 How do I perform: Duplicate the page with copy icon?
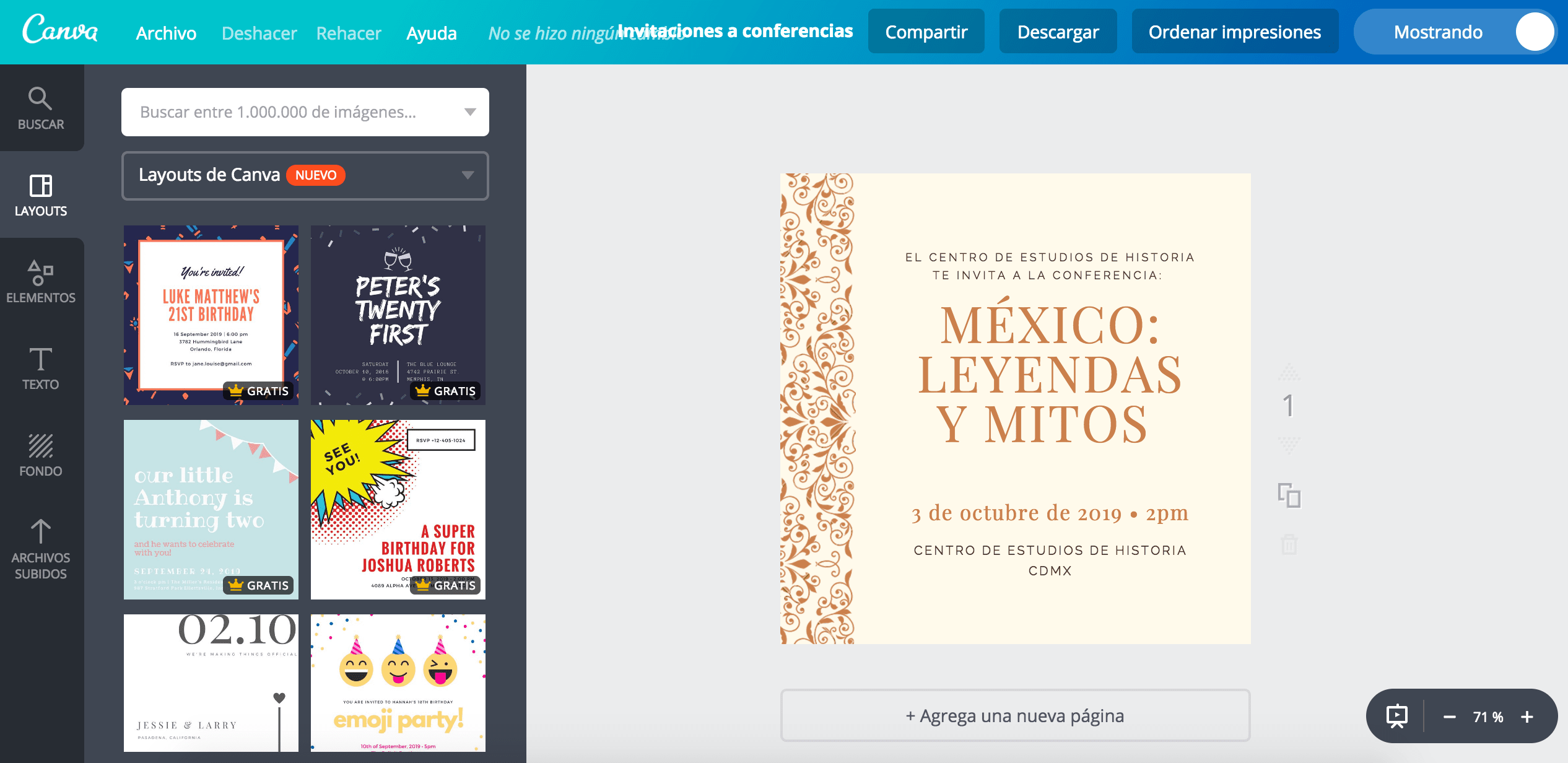(x=1289, y=495)
